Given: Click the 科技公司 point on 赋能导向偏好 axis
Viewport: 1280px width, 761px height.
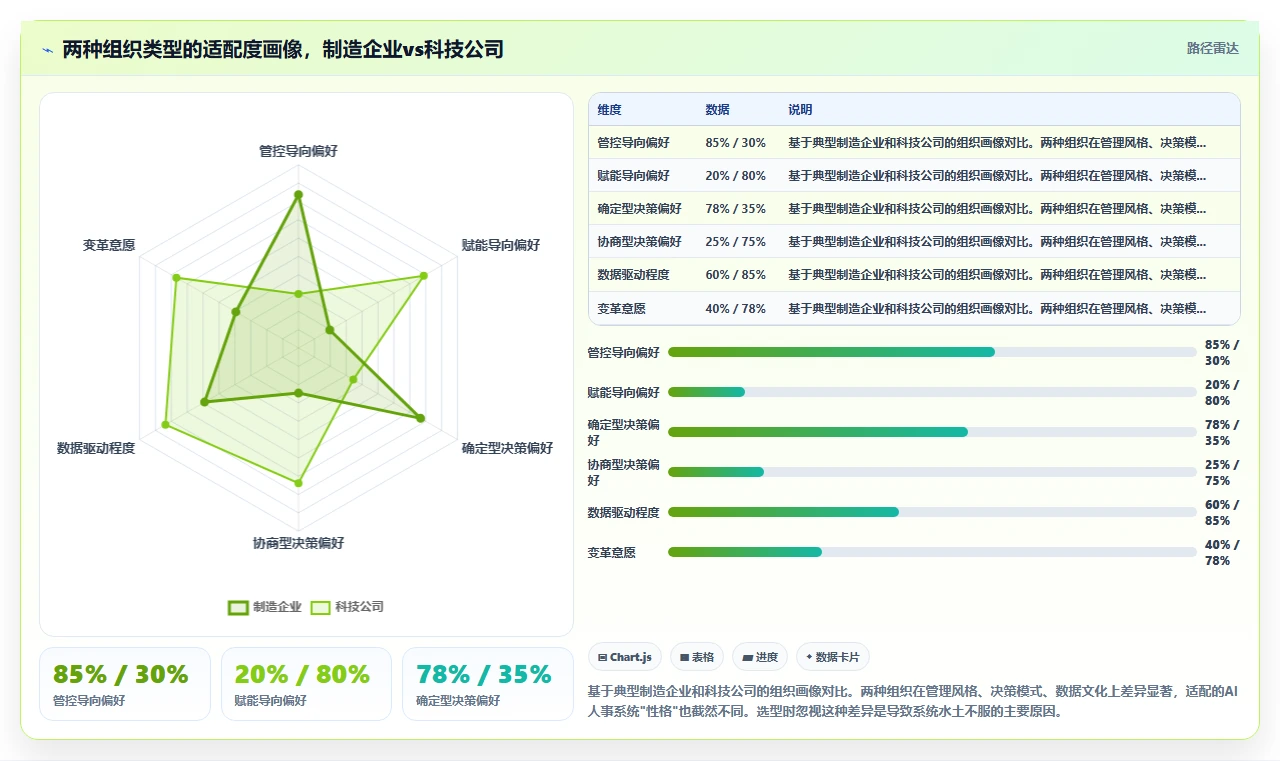Looking at the screenshot, I should [424, 275].
